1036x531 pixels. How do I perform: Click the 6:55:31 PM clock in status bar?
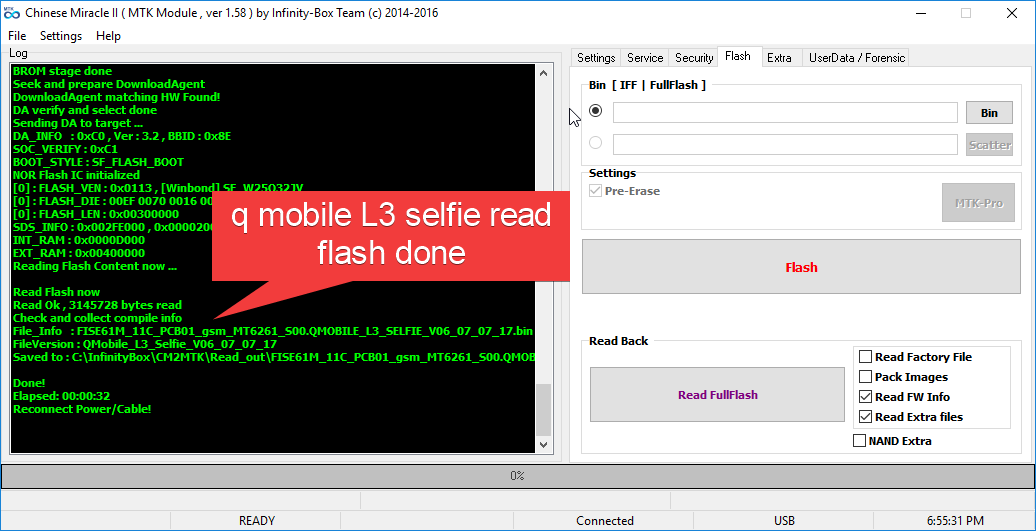click(x=955, y=520)
